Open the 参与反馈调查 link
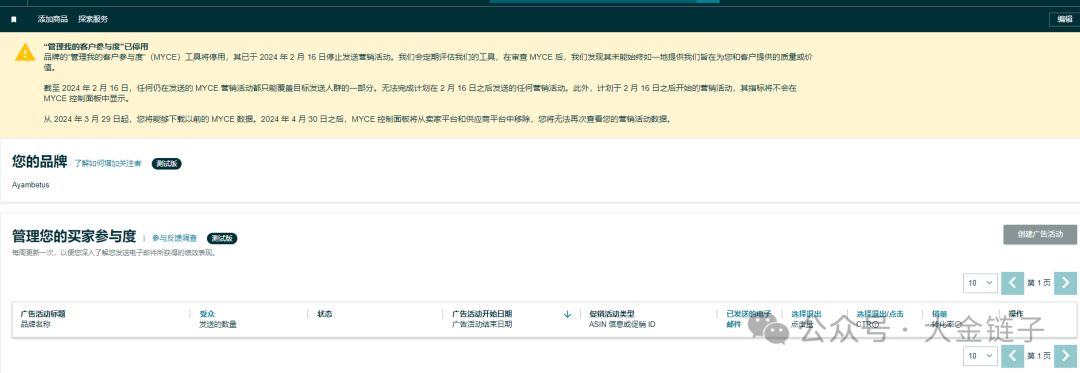Screen dimensions: 1080x373 click(x=174, y=237)
